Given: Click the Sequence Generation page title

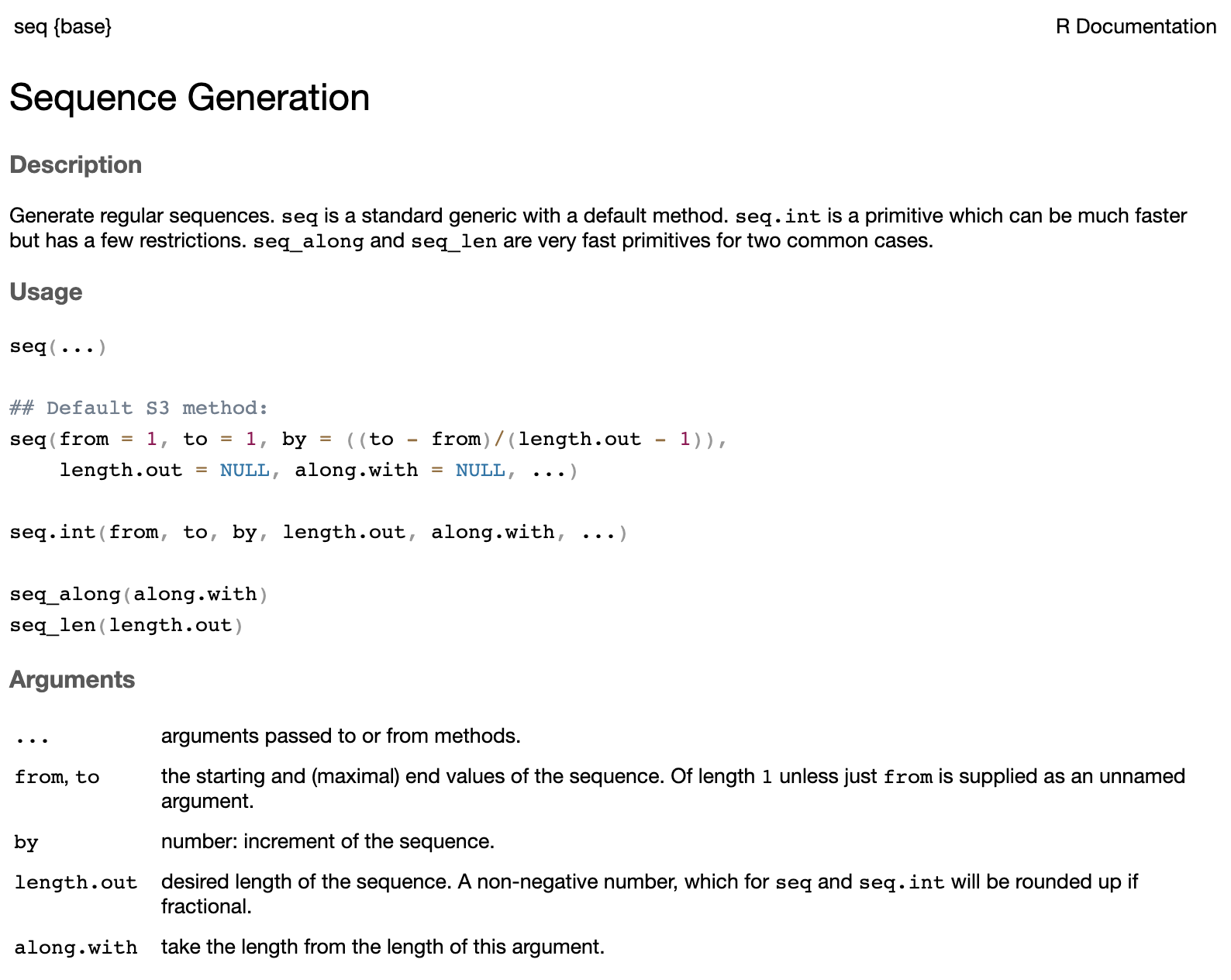Looking at the screenshot, I should click(189, 98).
